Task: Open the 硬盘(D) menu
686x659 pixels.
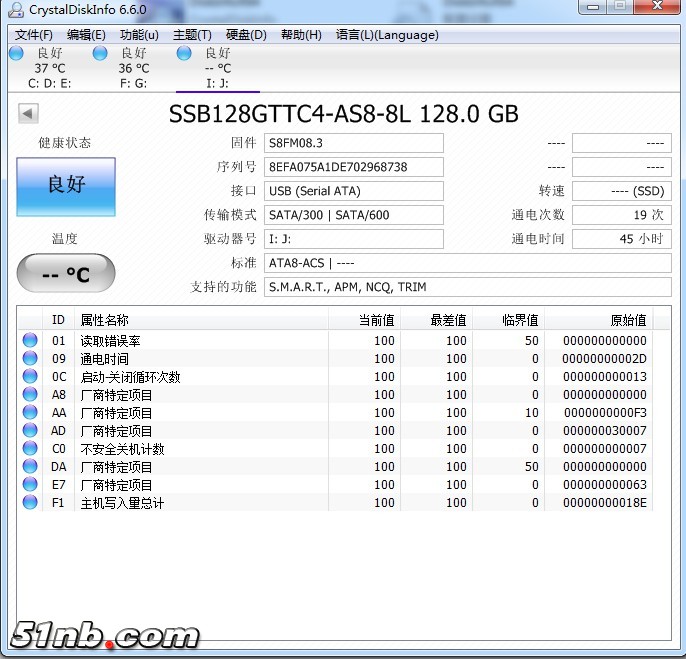Action: (246, 35)
